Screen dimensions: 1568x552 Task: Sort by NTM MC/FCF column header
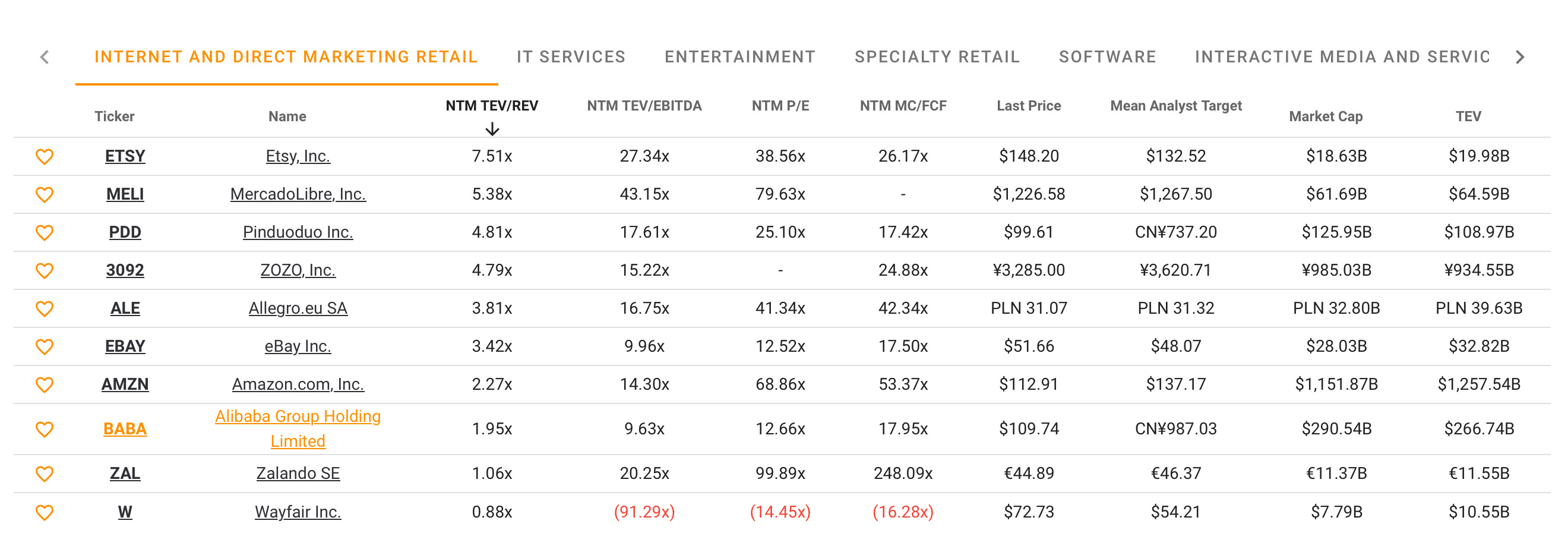(903, 106)
